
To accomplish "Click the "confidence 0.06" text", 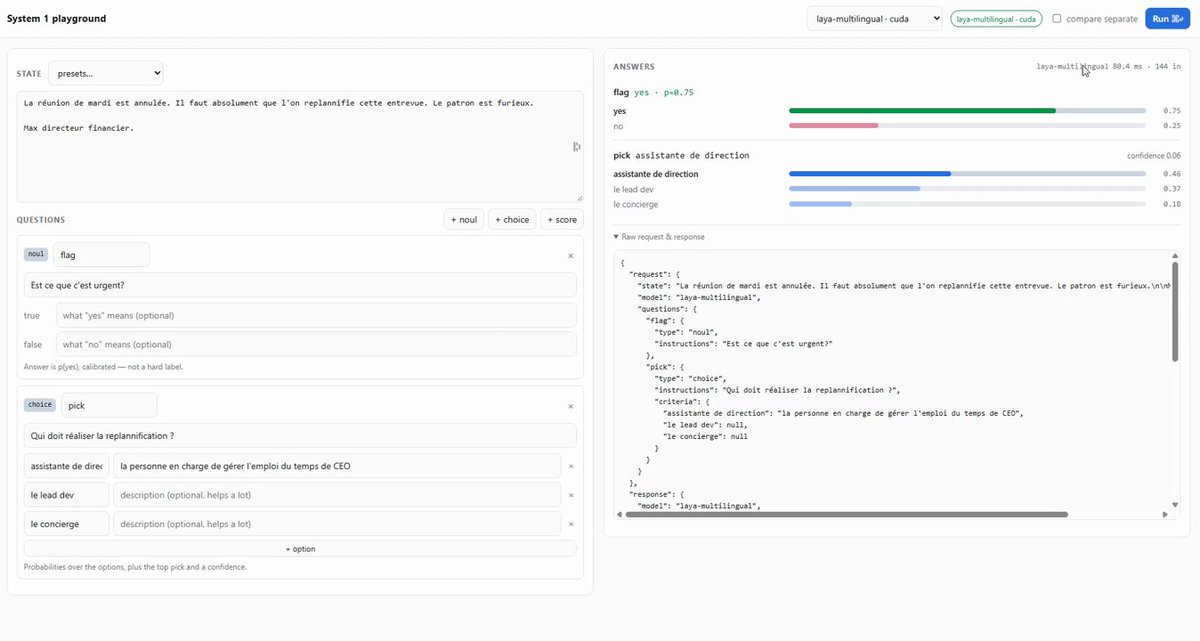I will [1153, 156].
